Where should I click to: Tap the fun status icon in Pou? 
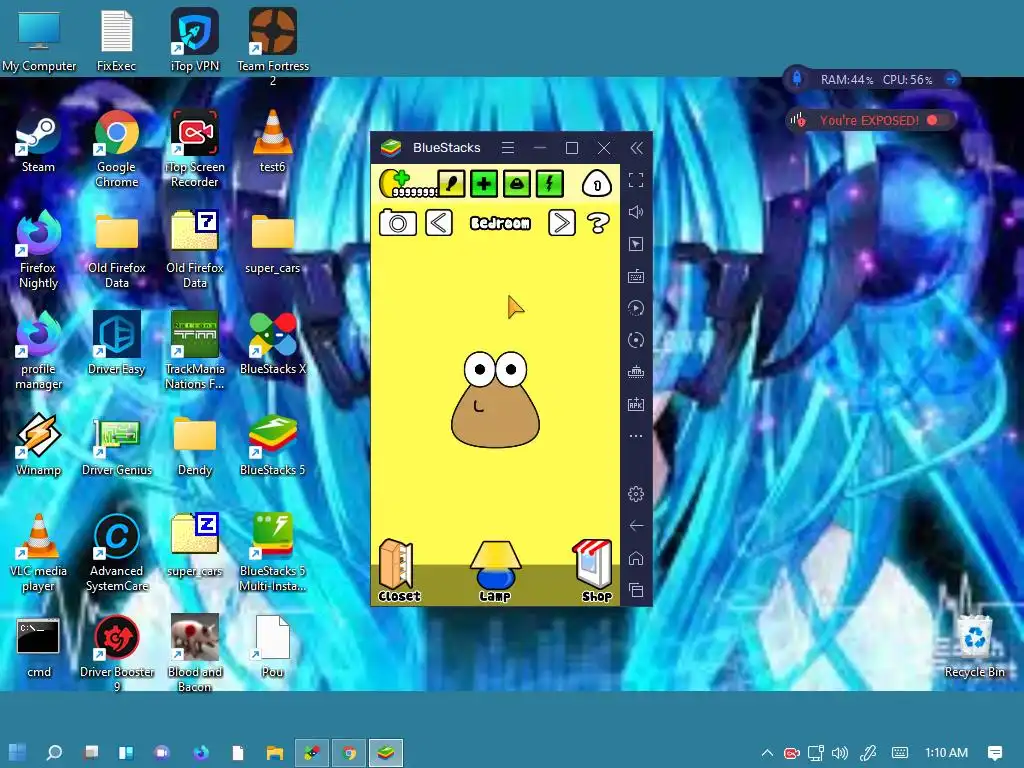[x=517, y=184]
